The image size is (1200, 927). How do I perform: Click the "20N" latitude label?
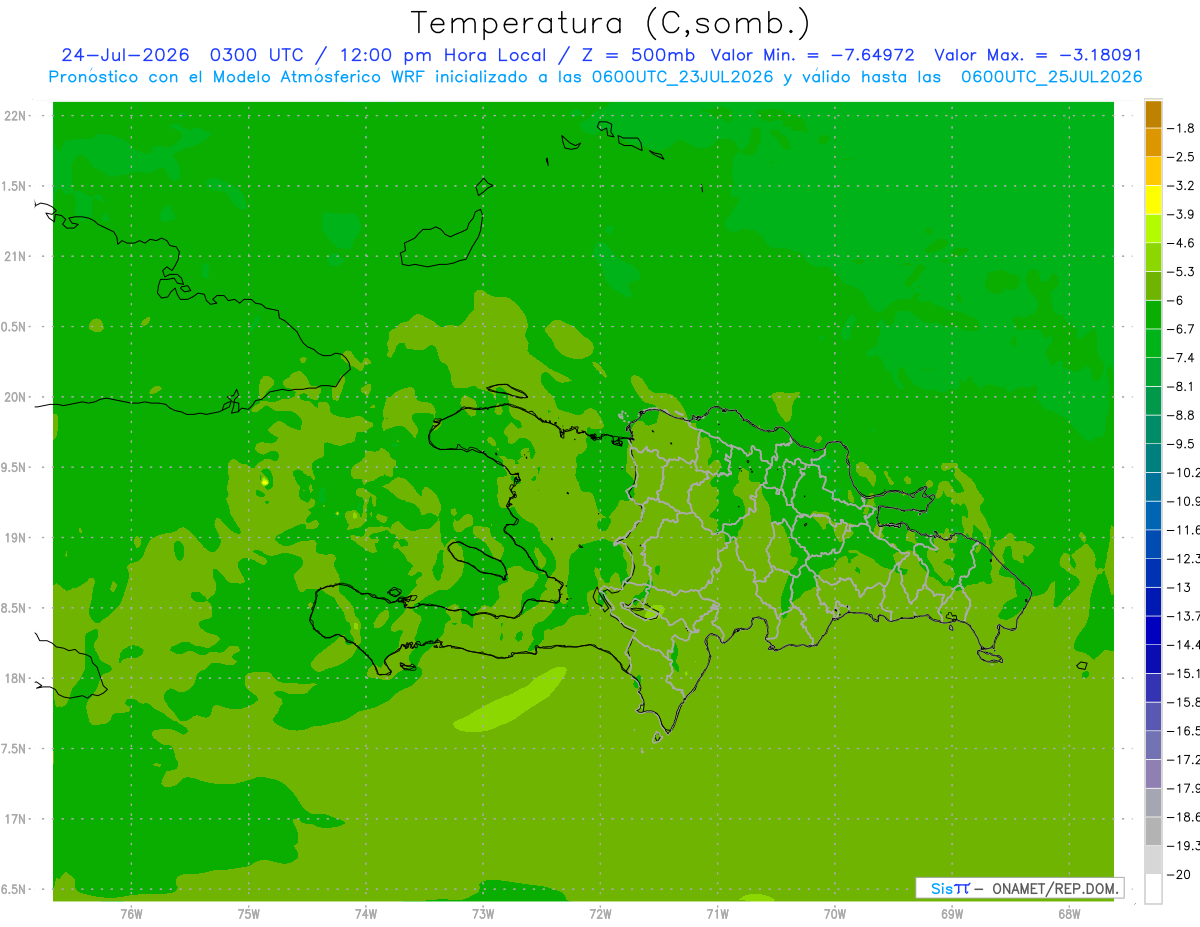coord(17,397)
